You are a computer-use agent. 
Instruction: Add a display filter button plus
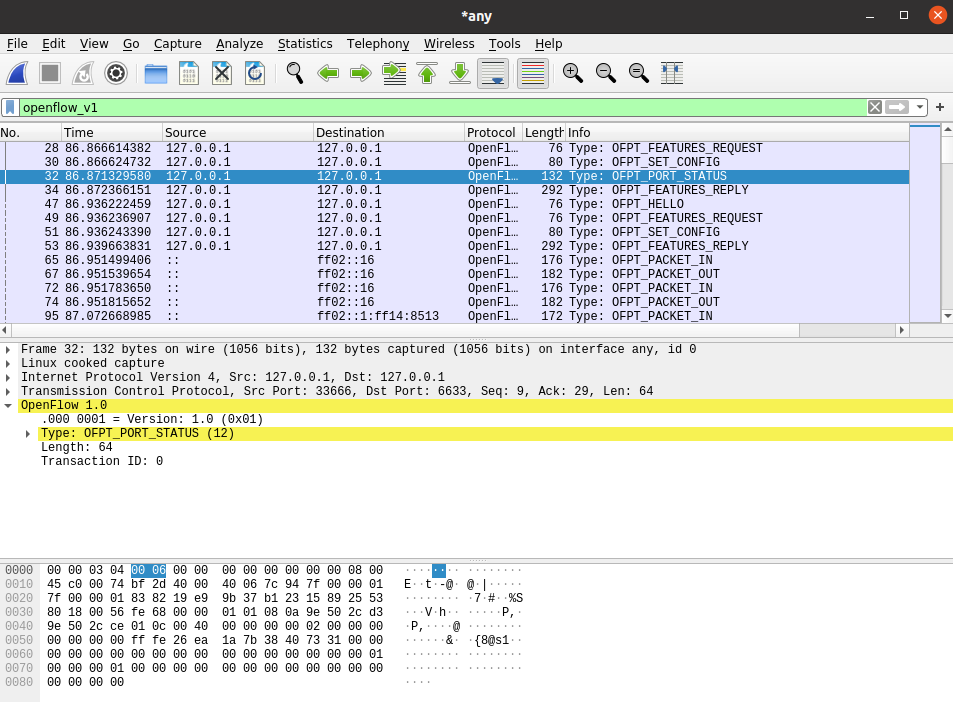pyautogui.click(x=940, y=108)
